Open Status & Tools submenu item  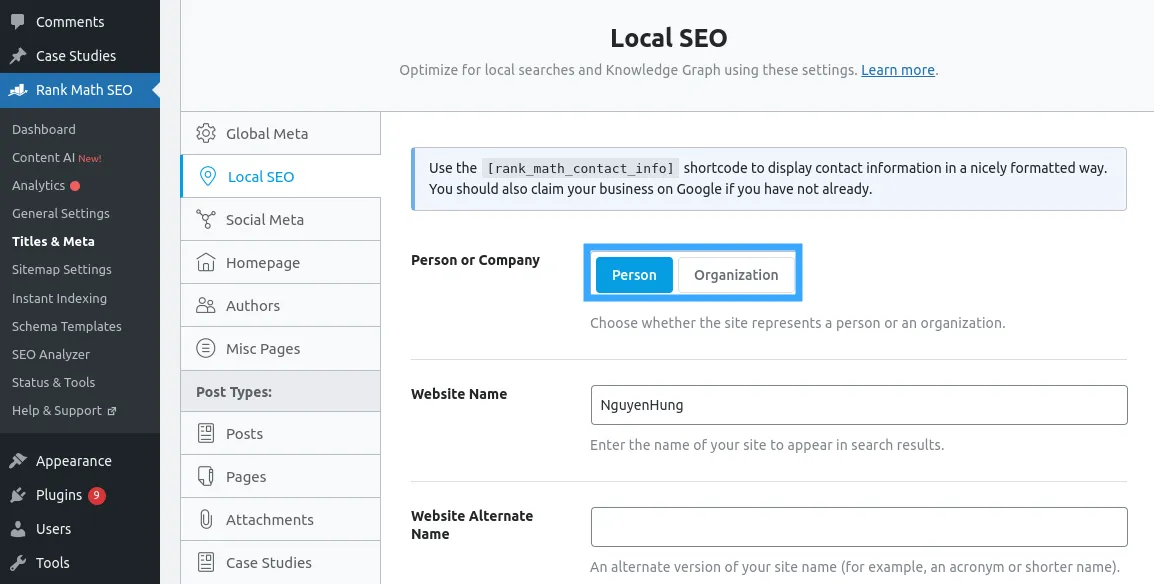tap(53, 382)
